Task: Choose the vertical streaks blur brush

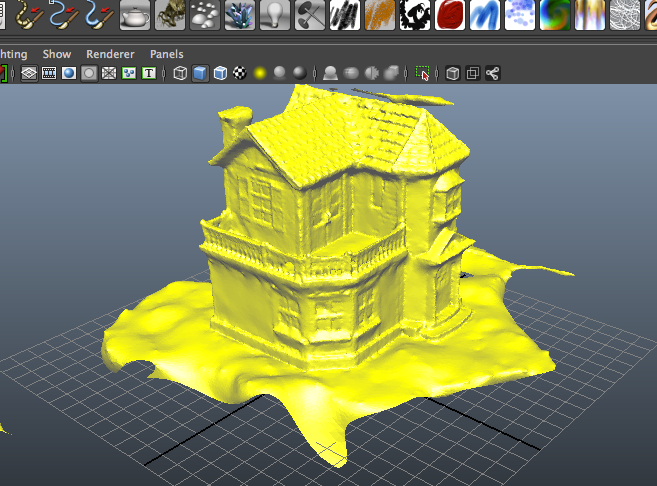Action: (x=590, y=15)
